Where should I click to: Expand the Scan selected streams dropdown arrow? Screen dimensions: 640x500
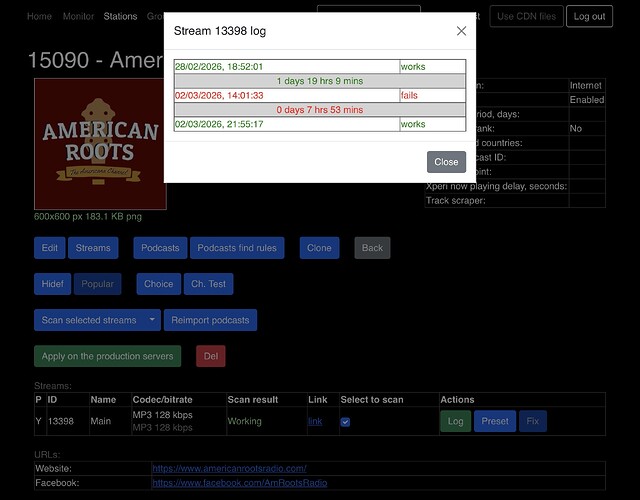pos(152,320)
